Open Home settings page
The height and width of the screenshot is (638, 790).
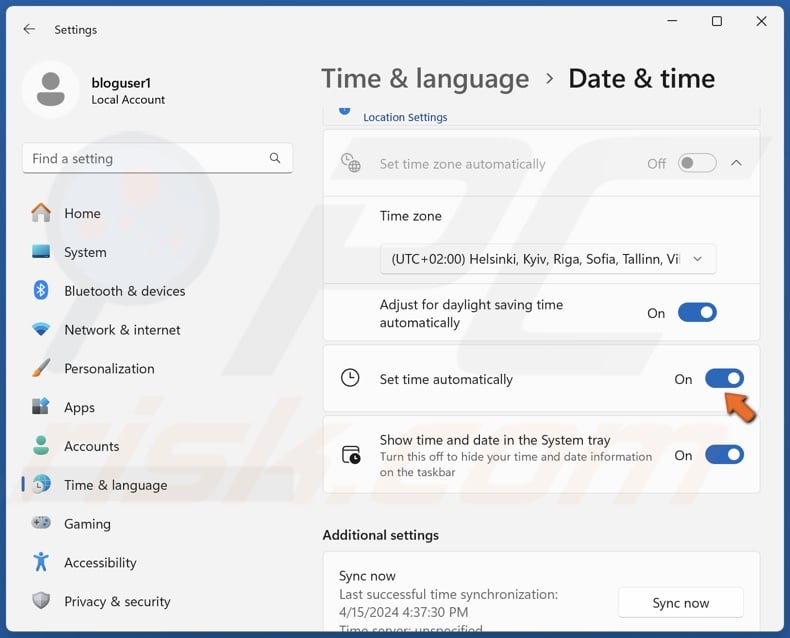click(x=82, y=213)
